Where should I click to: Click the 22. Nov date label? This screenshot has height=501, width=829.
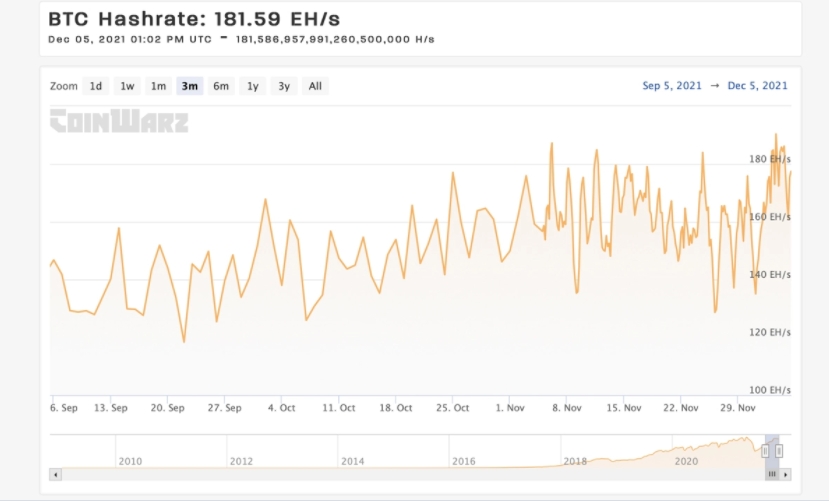tap(681, 408)
